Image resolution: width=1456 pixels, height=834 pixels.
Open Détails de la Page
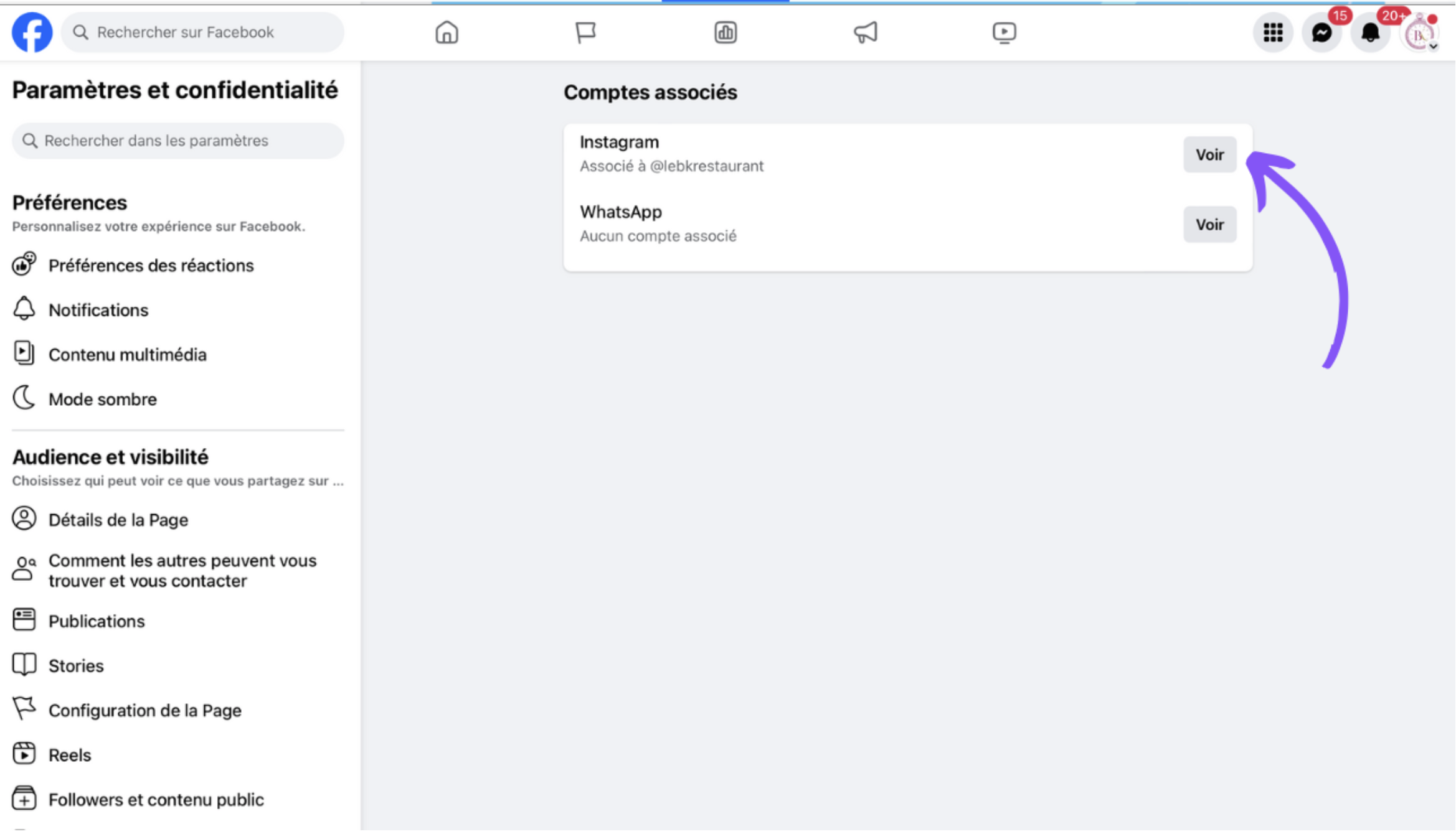click(178, 520)
